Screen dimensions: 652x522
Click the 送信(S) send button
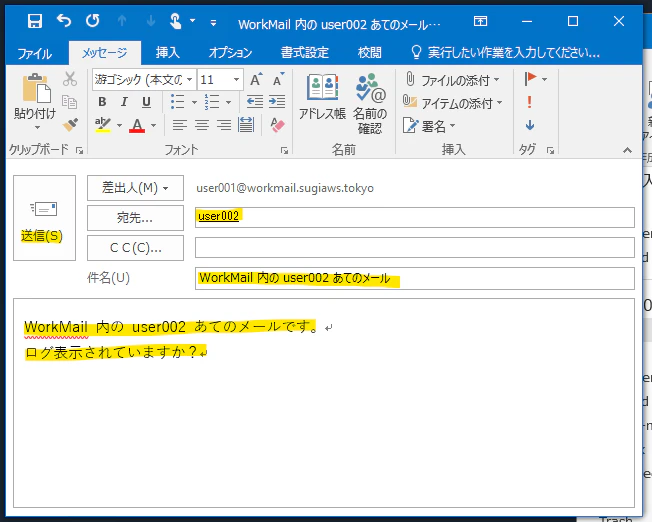pos(44,218)
